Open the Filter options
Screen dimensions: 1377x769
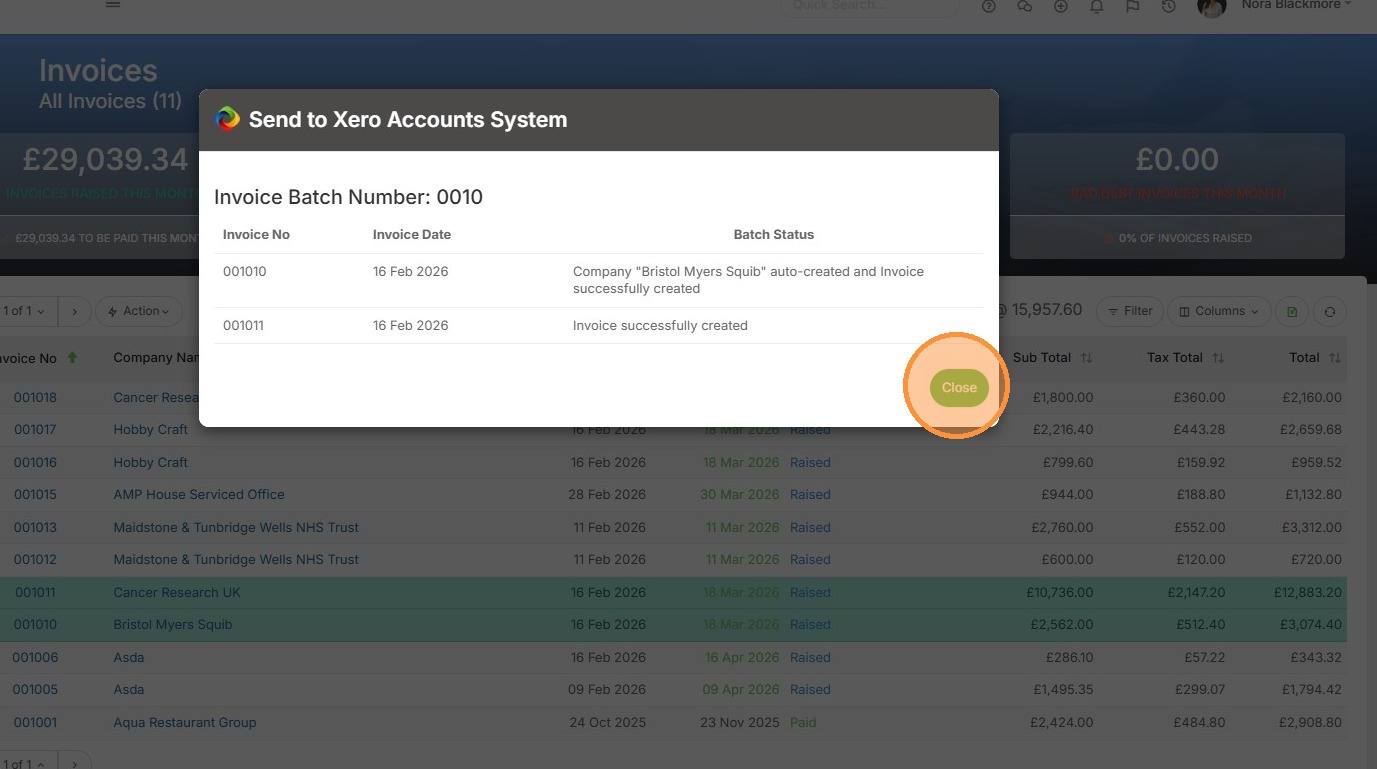coord(1129,311)
